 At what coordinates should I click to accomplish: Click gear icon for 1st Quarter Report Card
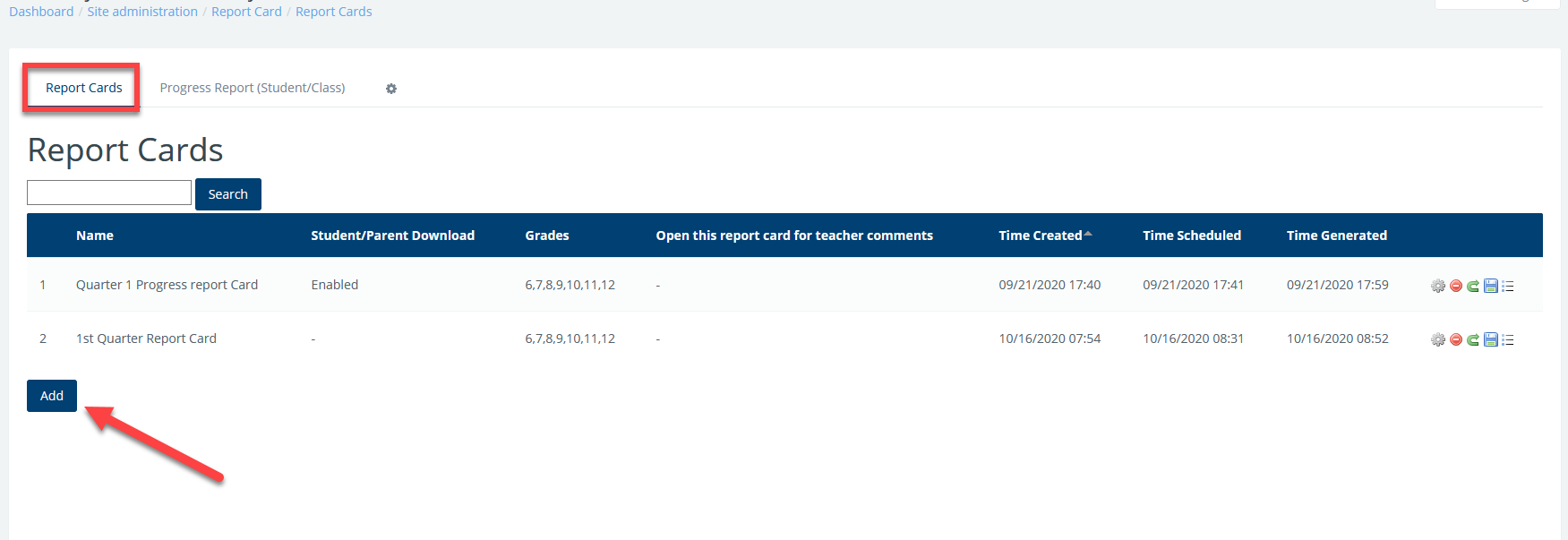pyautogui.click(x=1437, y=339)
